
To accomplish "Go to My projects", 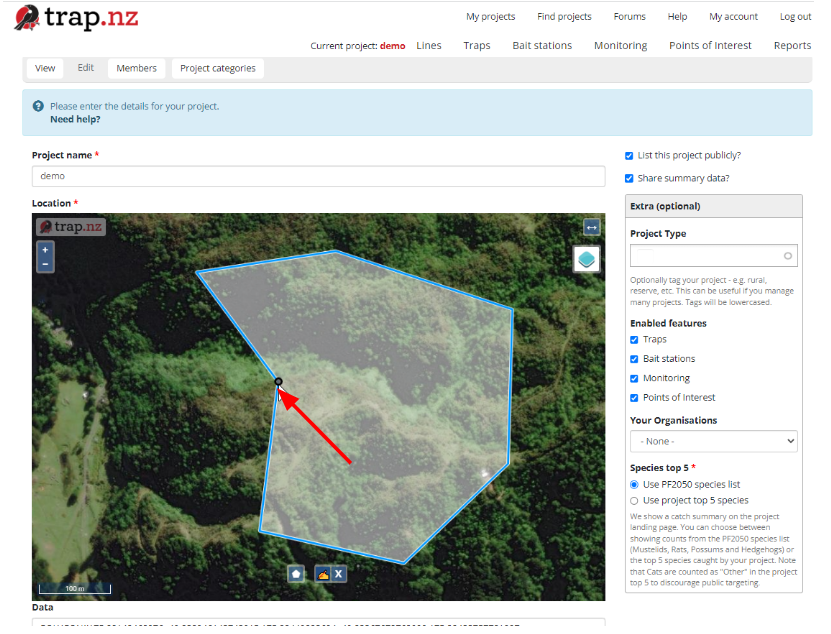I will pyautogui.click(x=491, y=16).
